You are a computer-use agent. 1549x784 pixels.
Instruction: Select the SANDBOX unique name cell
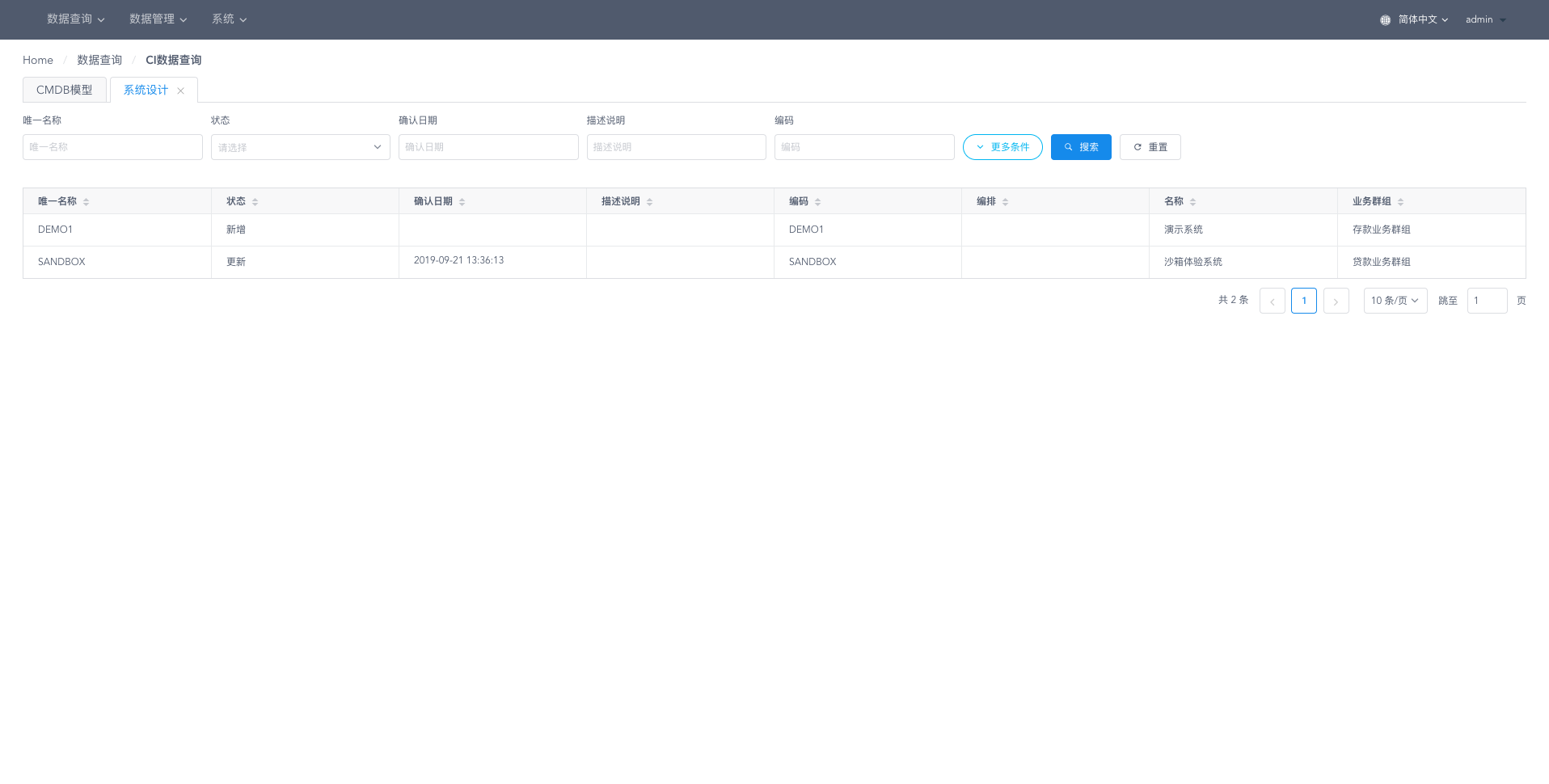(x=117, y=262)
